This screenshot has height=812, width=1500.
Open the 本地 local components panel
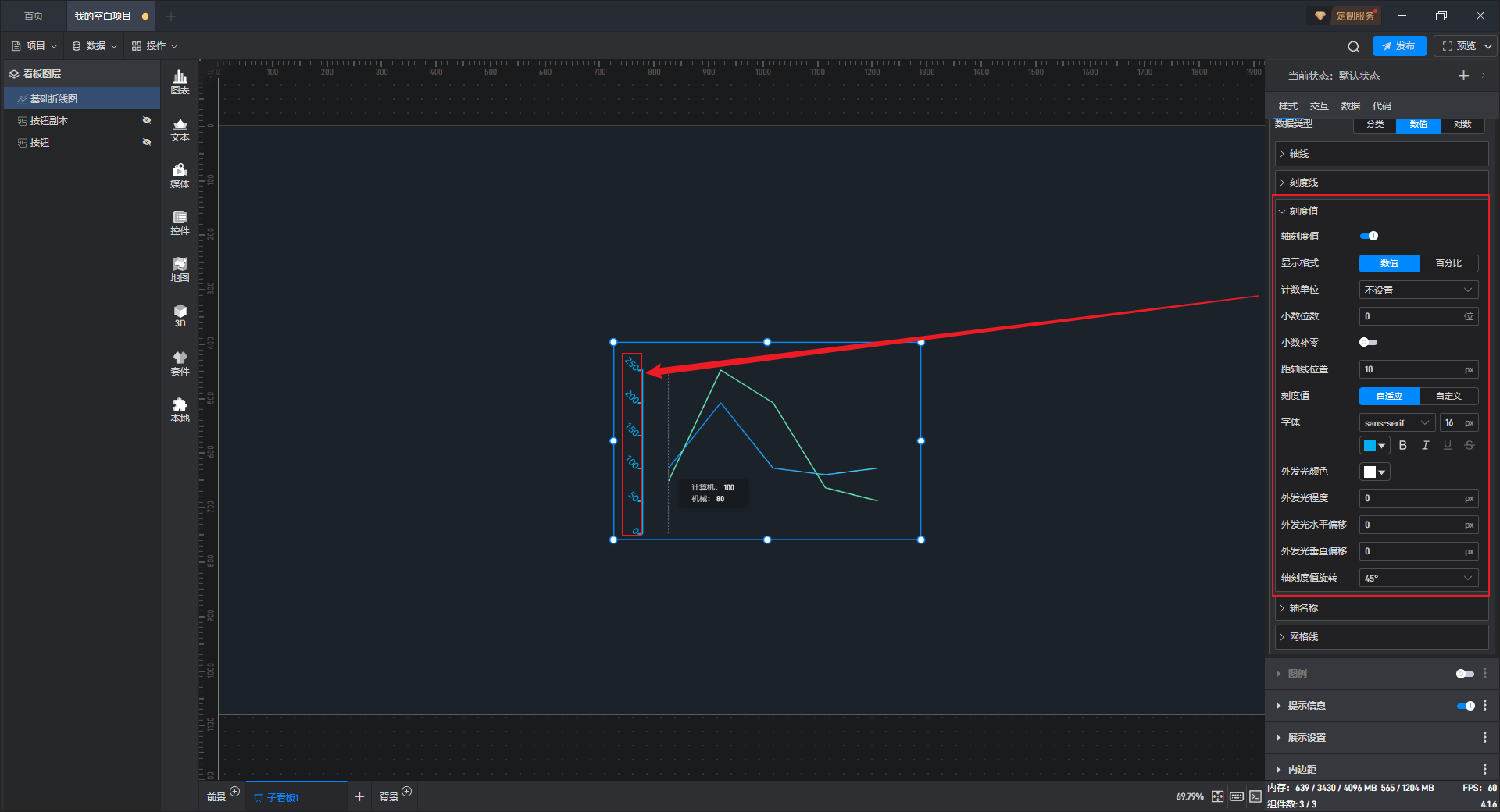pyautogui.click(x=180, y=410)
